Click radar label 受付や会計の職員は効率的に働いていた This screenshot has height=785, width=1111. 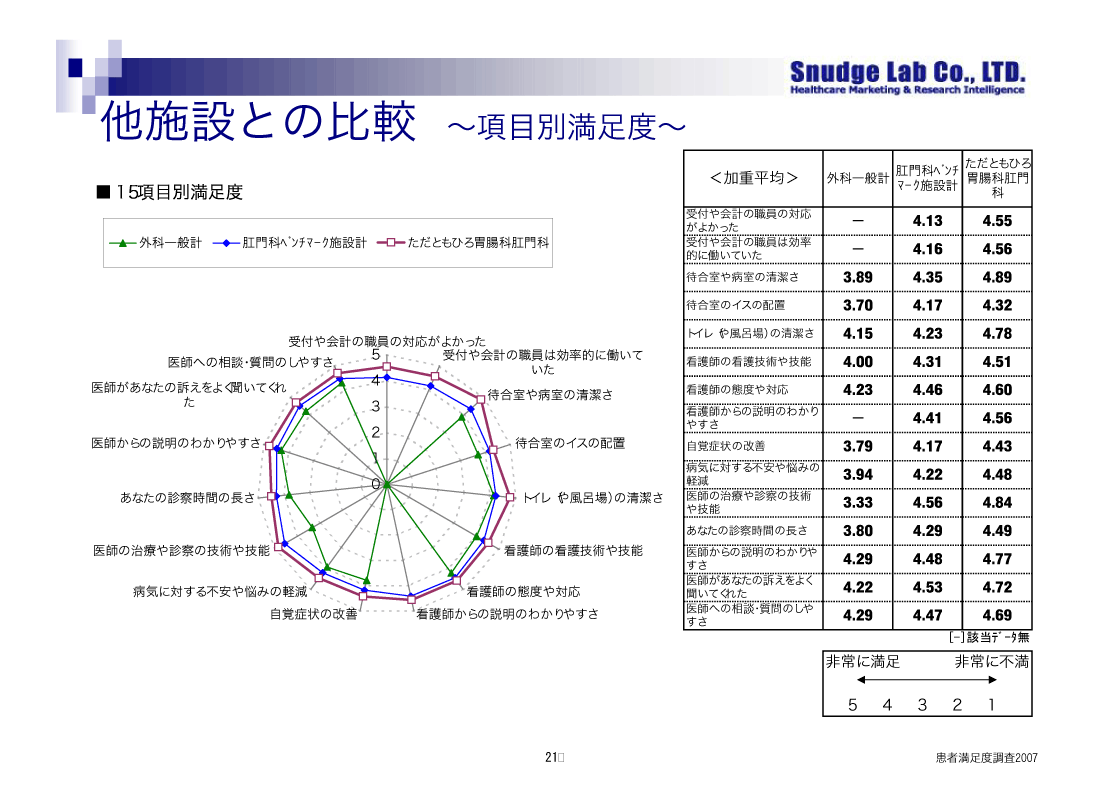pos(543,362)
